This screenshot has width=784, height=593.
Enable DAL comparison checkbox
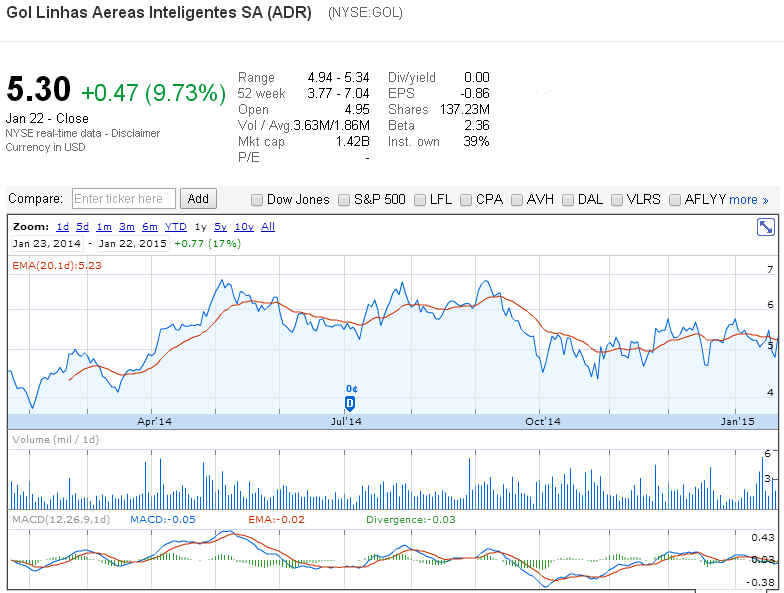coord(568,200)
